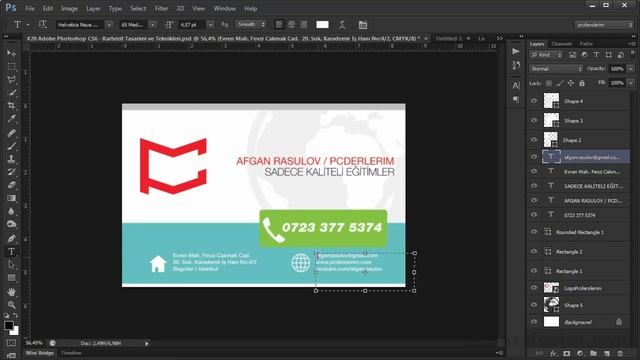Open the workspace switcher dropdown
The width and height of the screenshot is (640, 360).
tap(604, 25)
